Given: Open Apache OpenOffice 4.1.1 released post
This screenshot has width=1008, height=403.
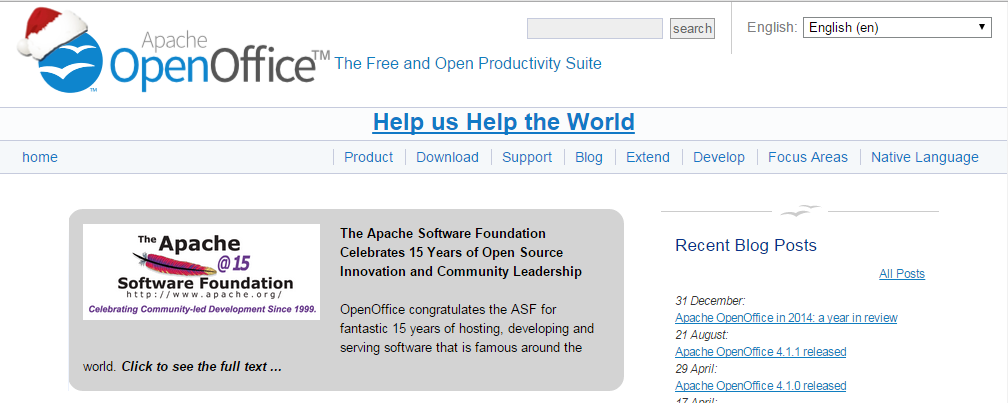Looking at the screenshot, I should 760,352.
